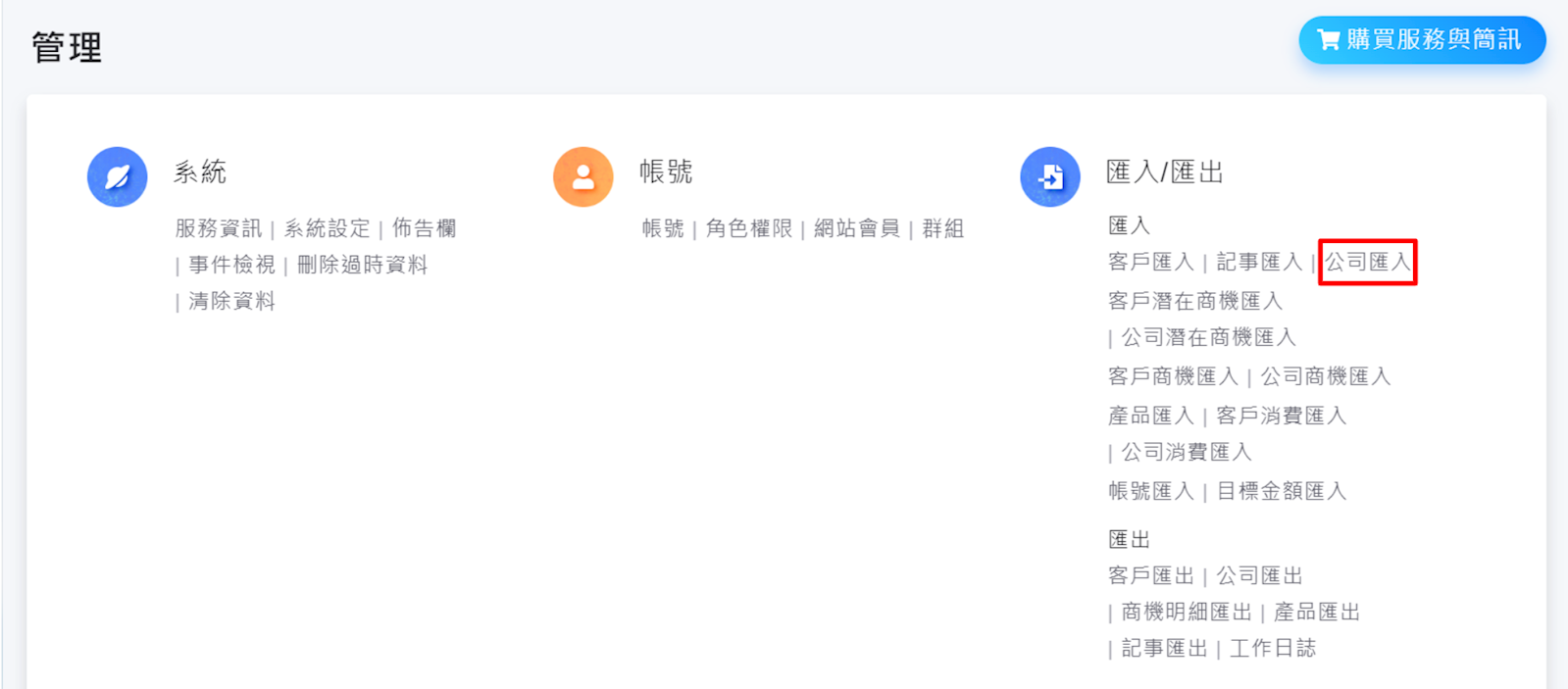Select the highlighted 公司匯入 link
1568x689 pixels.
tap(1367, 262)
